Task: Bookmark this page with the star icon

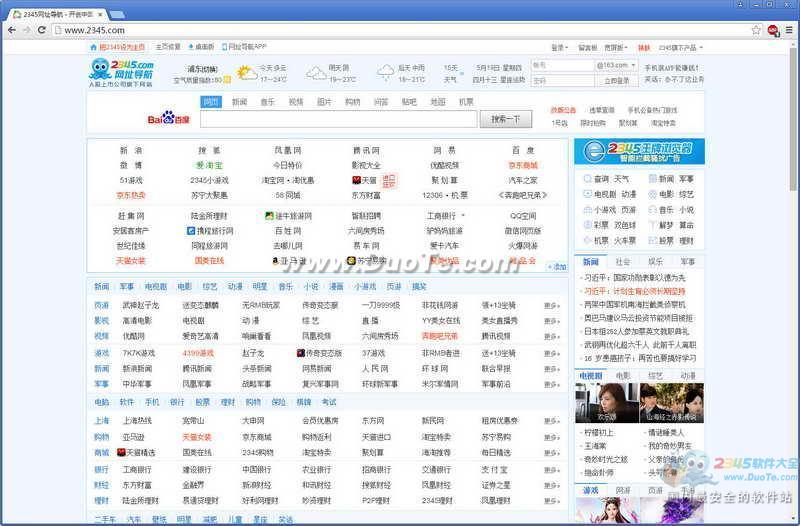Action: [756, 30]
